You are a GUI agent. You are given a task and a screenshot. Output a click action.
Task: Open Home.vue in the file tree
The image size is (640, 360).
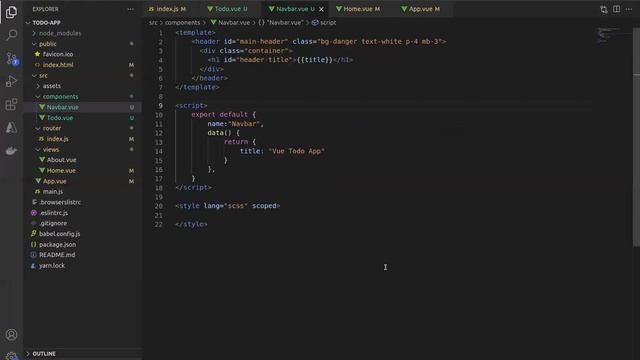pyautogui.click(x=82, y=171)
